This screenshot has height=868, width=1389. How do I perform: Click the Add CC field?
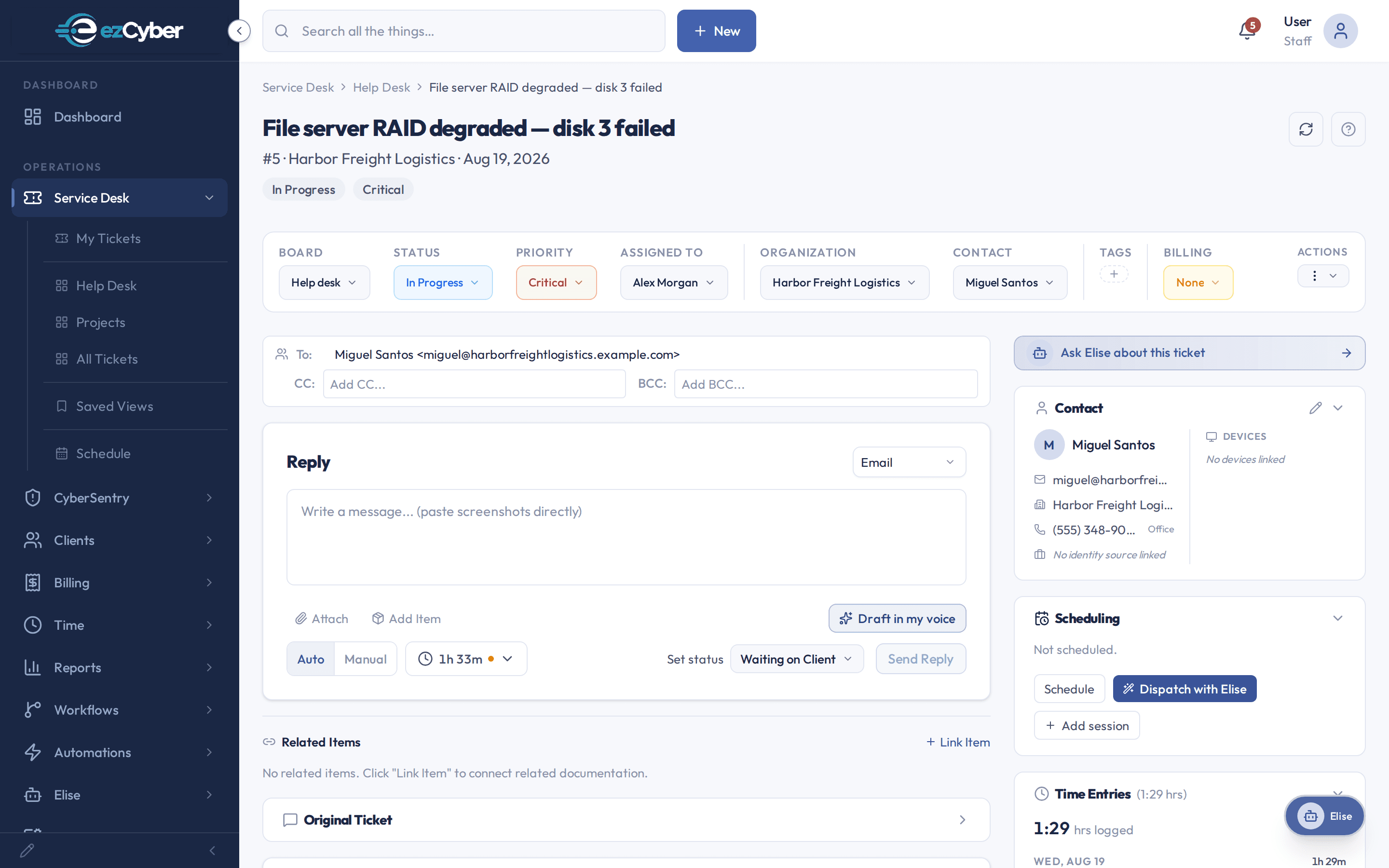(x=474, y=384)
